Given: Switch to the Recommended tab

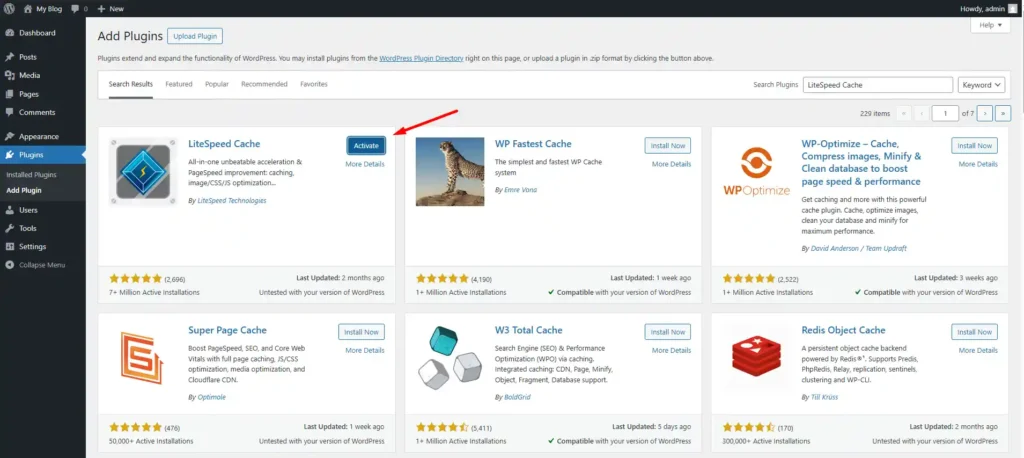Looking at the screenshot, I should click(264, 84).
